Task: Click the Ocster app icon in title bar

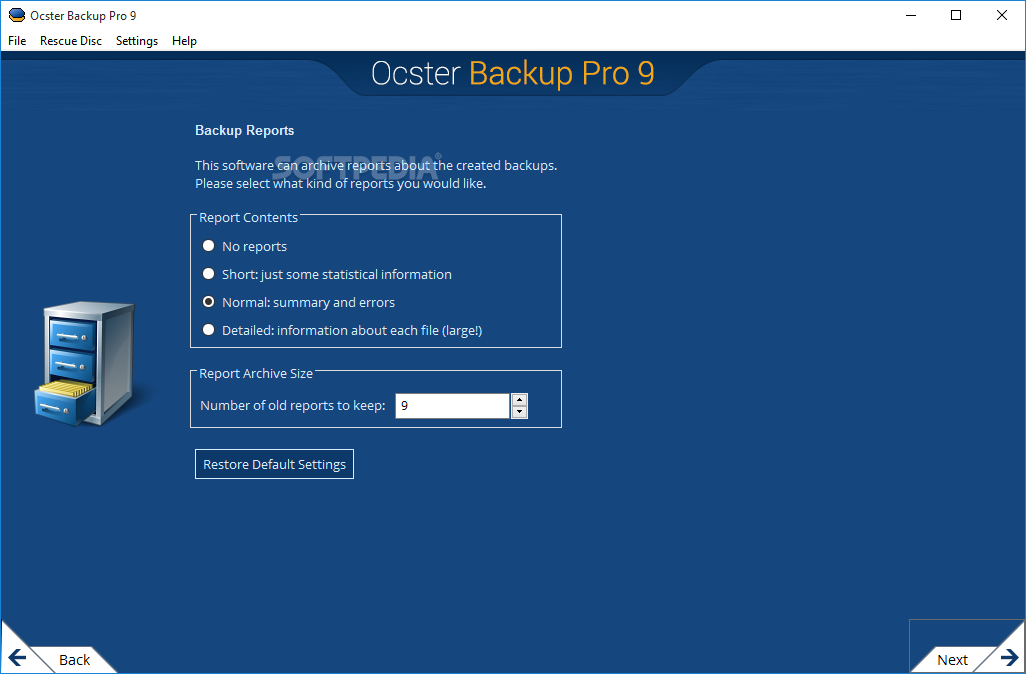Action: click(16, 15)
